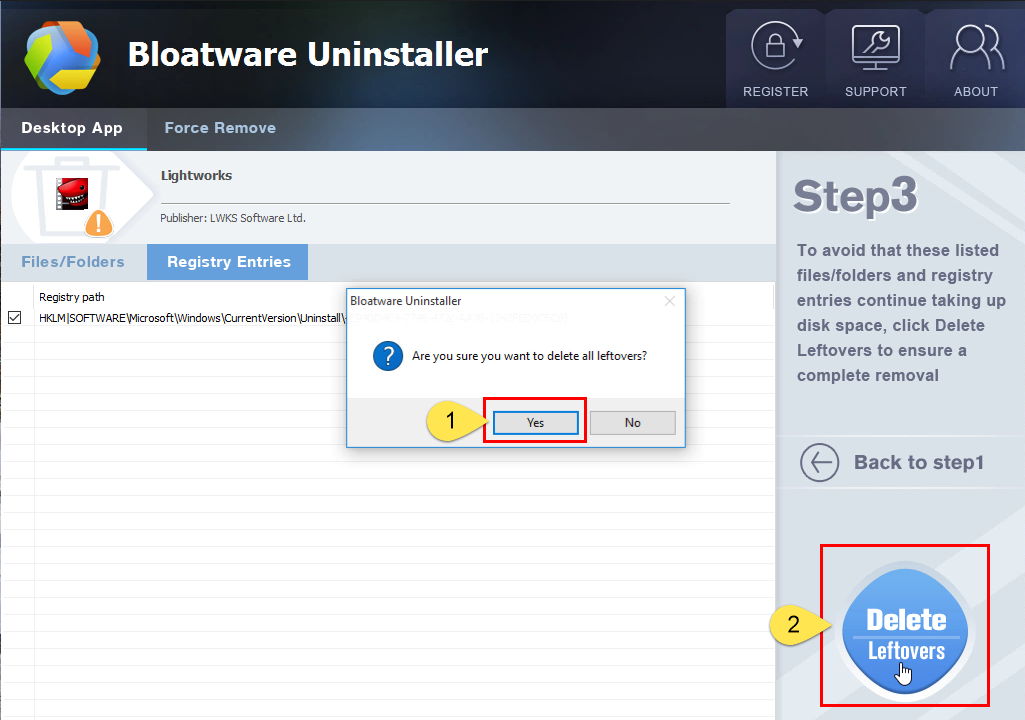Click the Bloatware Uninstaller dialog title
The width and height of the screenshot is (1025, 720).
pos(405,301)
